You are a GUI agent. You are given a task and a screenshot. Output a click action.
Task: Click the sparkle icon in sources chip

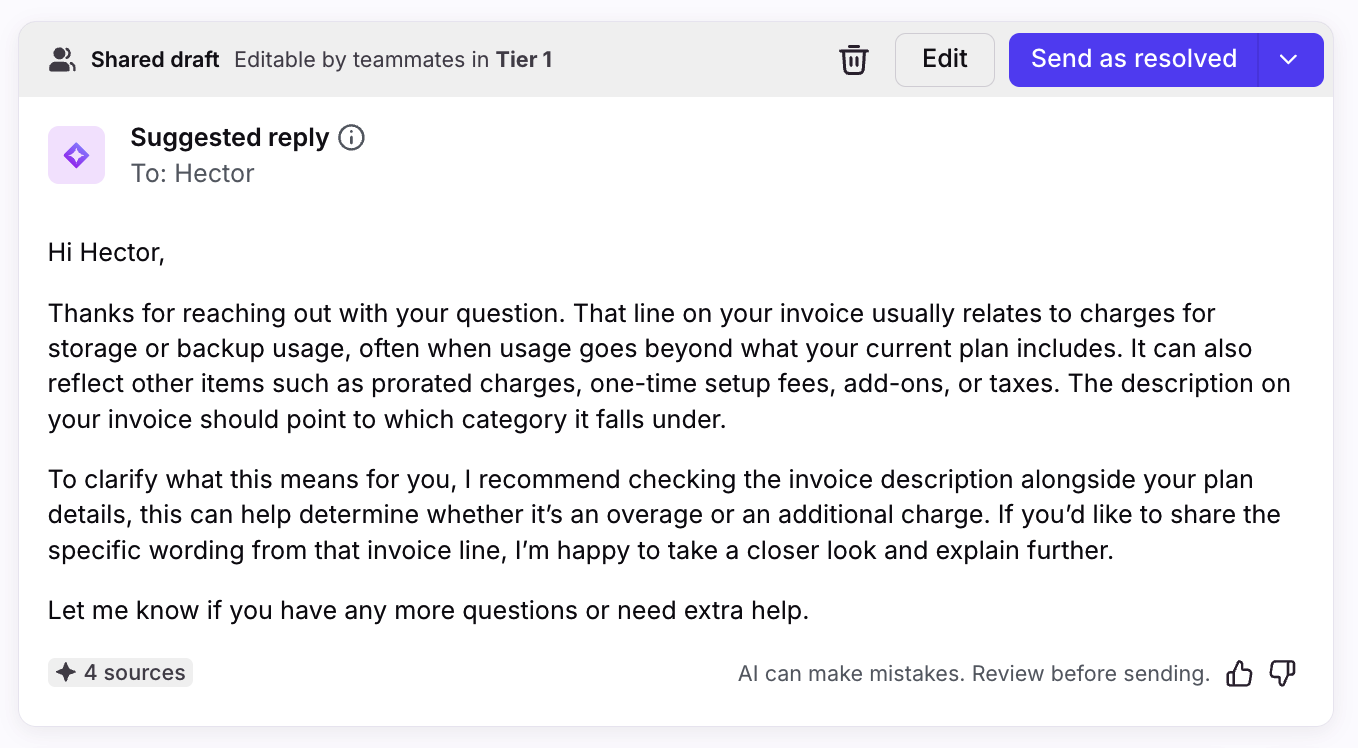click(x=66, y=673)
